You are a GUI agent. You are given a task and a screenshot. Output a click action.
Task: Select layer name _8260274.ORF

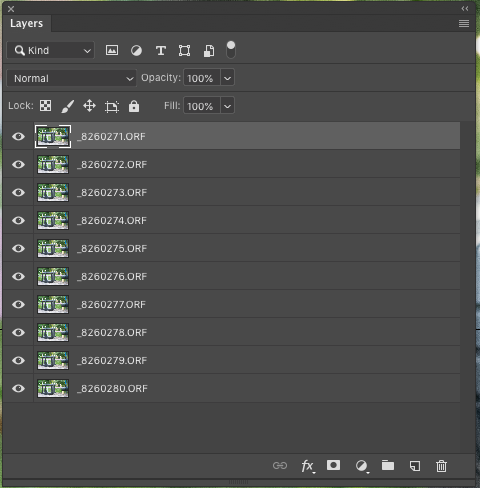112,220
